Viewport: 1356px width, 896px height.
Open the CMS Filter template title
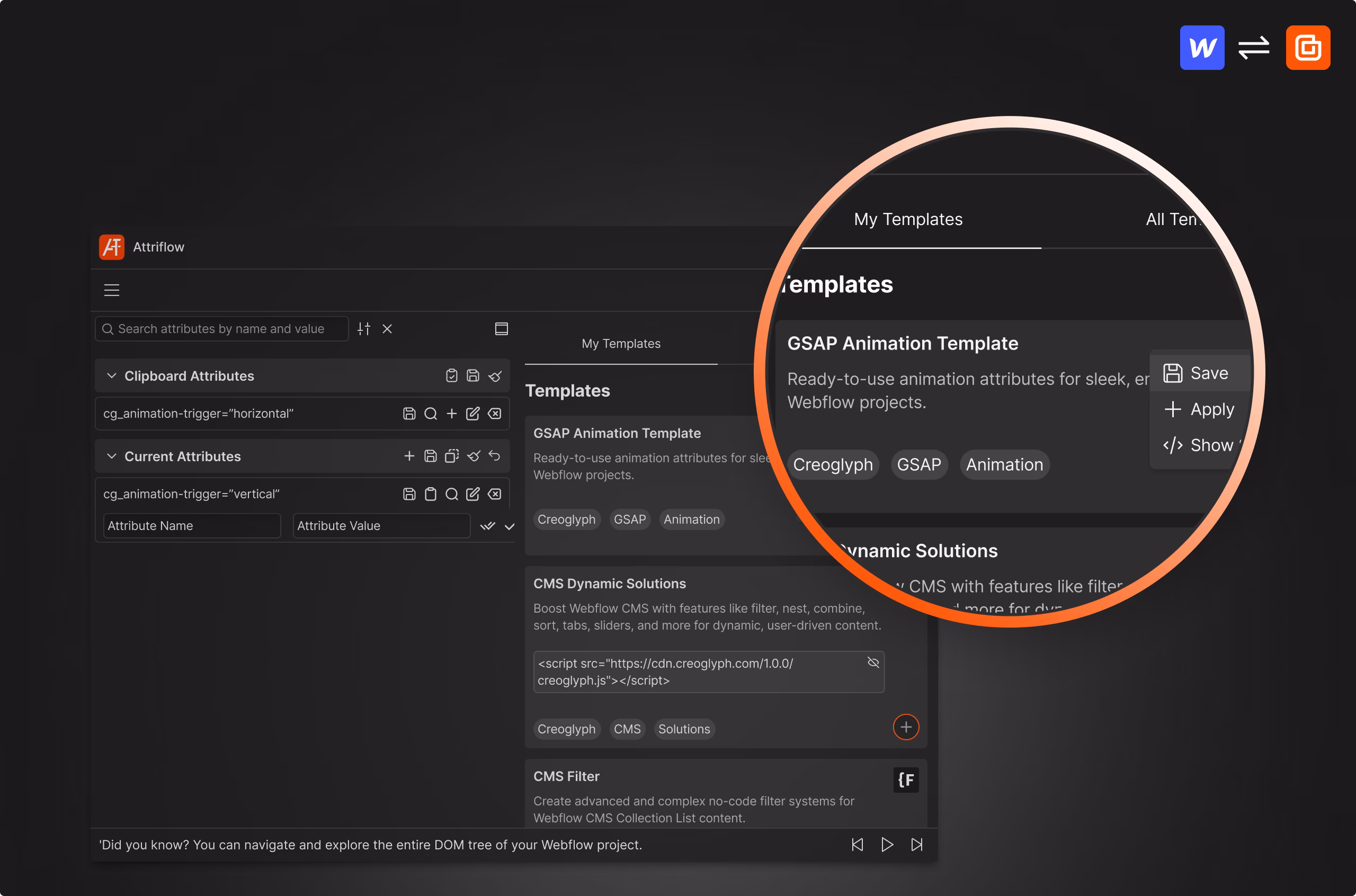point(566,776)
